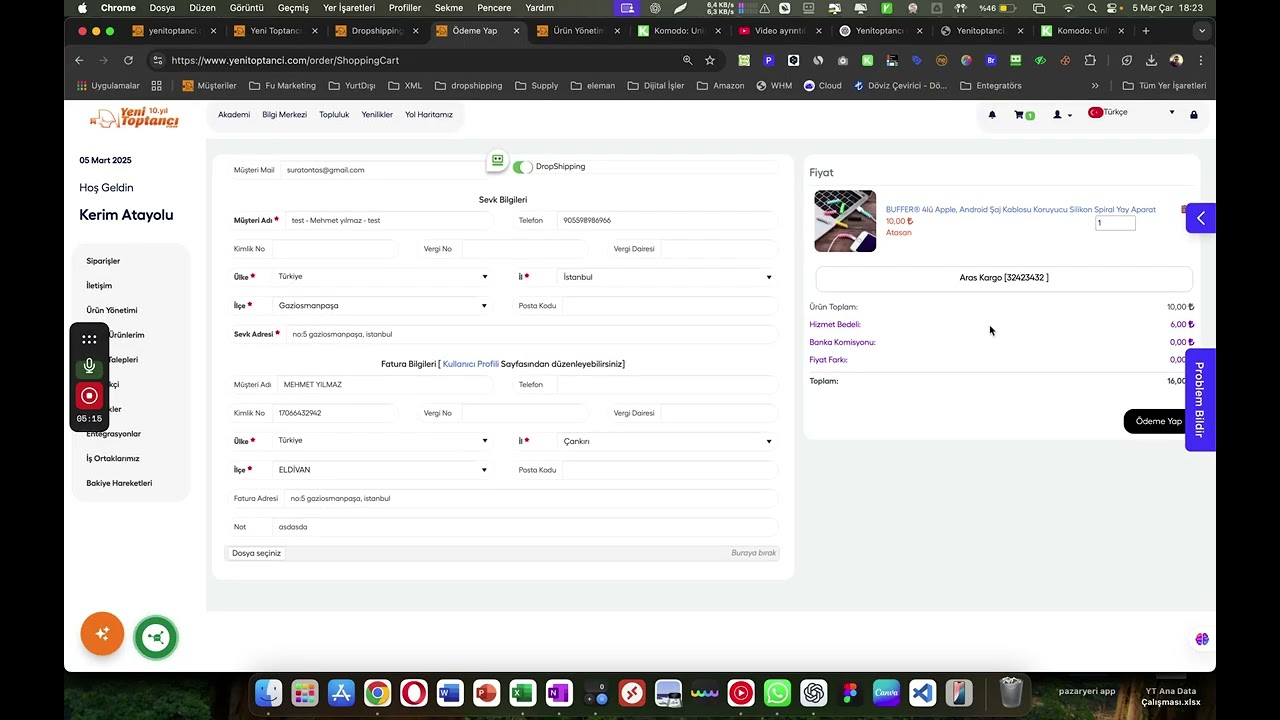The image size is (1280, 720).
Task: Open Bakiye Hareketleri in the sidebar
Action: coord(119,483)
